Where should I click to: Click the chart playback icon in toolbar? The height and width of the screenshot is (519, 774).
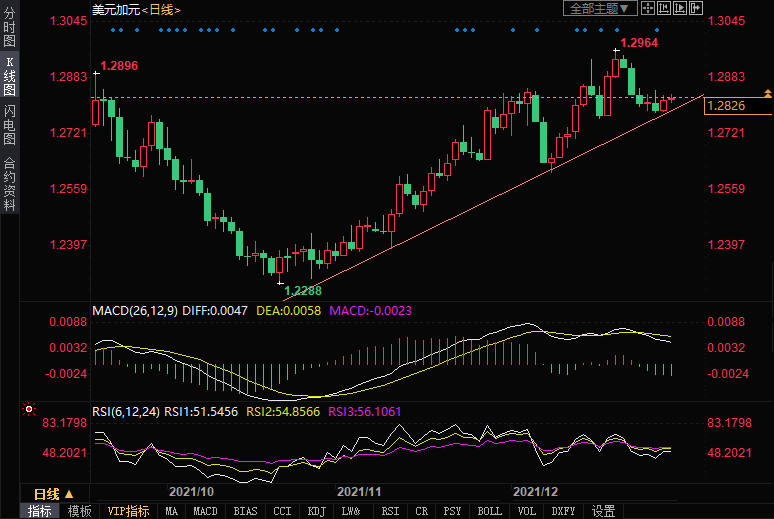[x=682, y=8]
